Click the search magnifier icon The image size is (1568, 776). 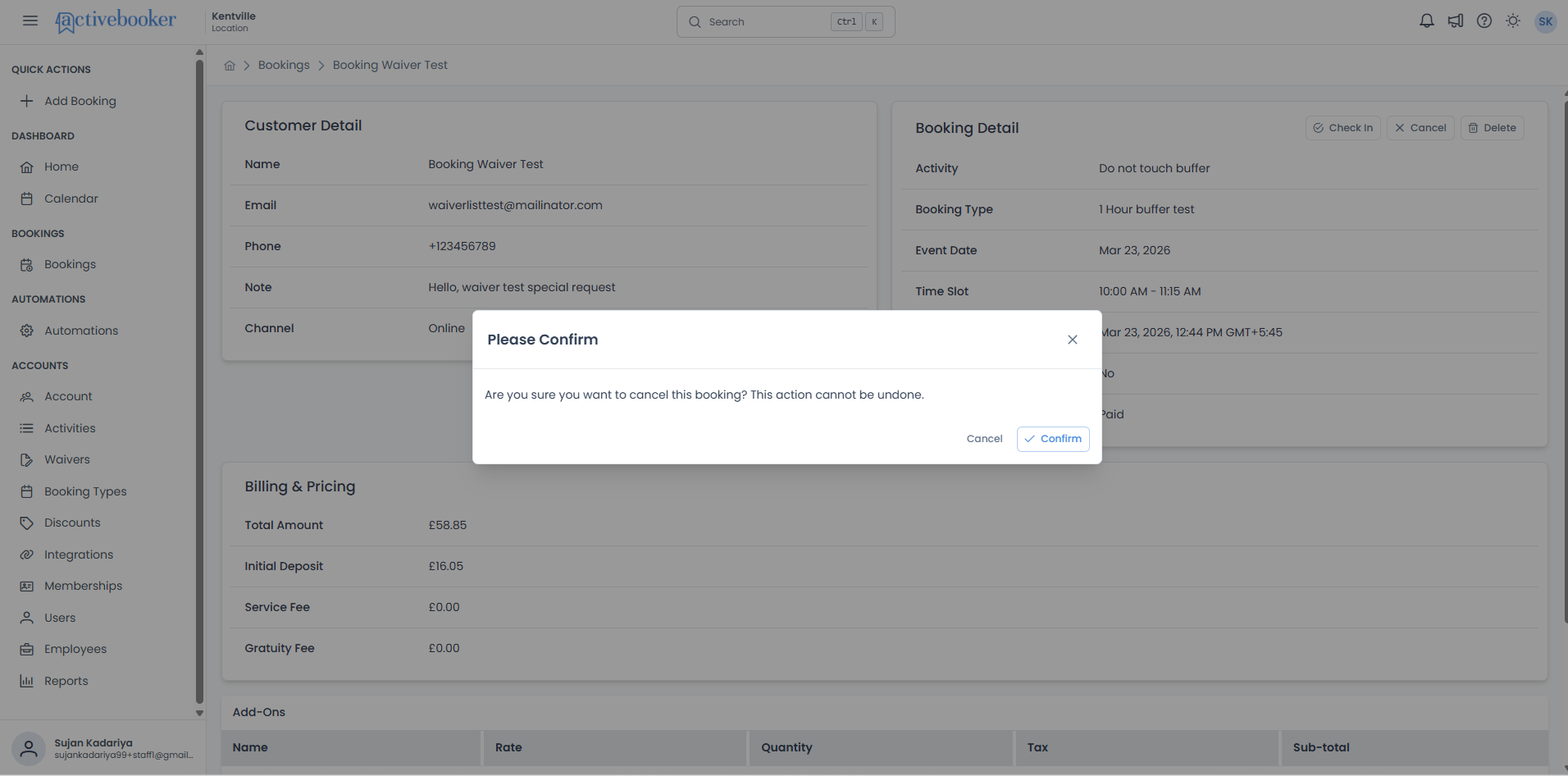pyautogui.click(x=695, y=22)
